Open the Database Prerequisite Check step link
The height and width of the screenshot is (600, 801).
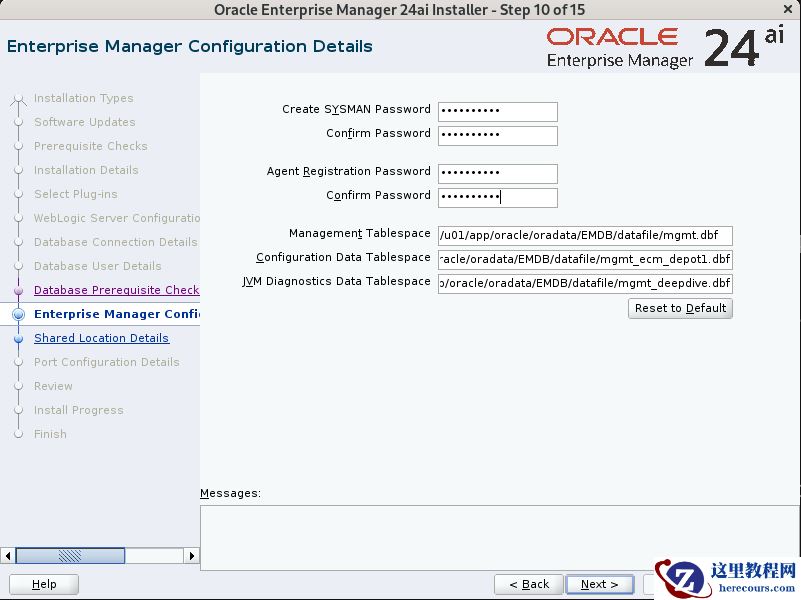pos(116,290)
